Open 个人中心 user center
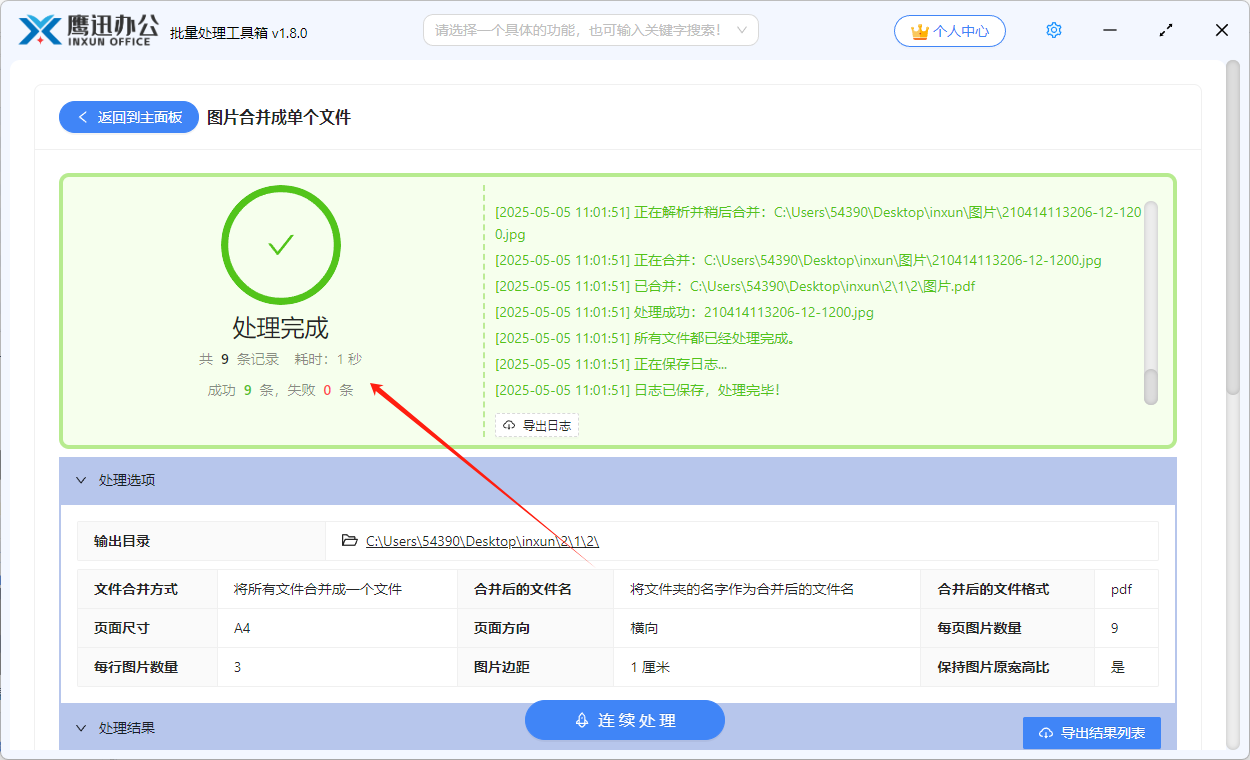This screenshot has width=1250, height=760. click(949, 31)
